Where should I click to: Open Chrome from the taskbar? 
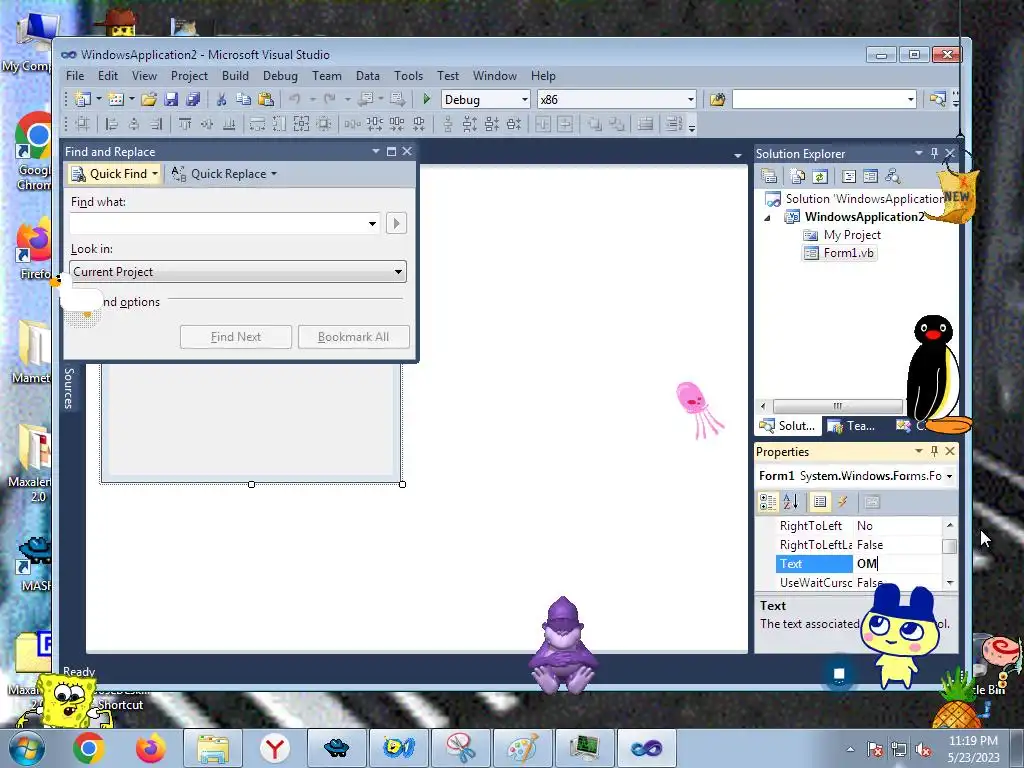(x=89, y=748)
